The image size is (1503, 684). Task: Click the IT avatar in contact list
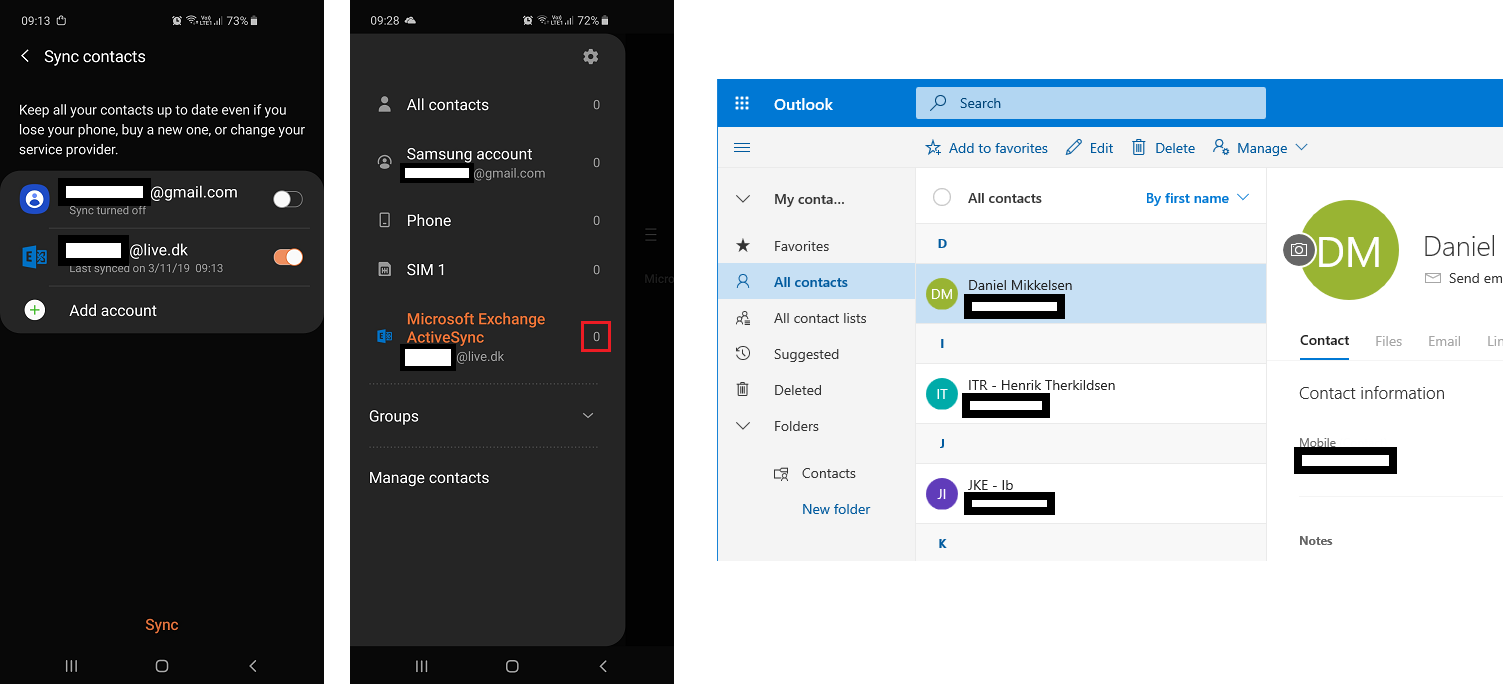tap(942, 394)
